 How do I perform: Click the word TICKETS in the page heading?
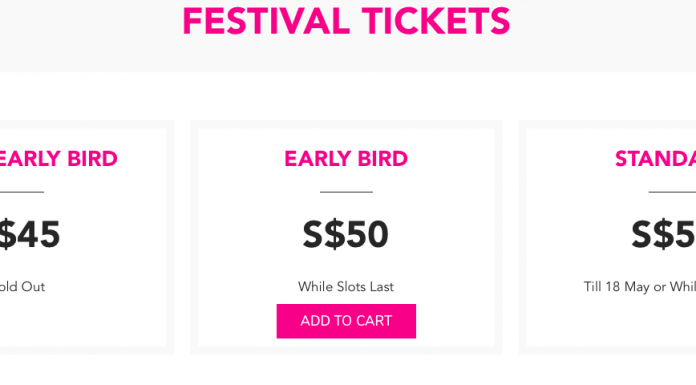436,21
